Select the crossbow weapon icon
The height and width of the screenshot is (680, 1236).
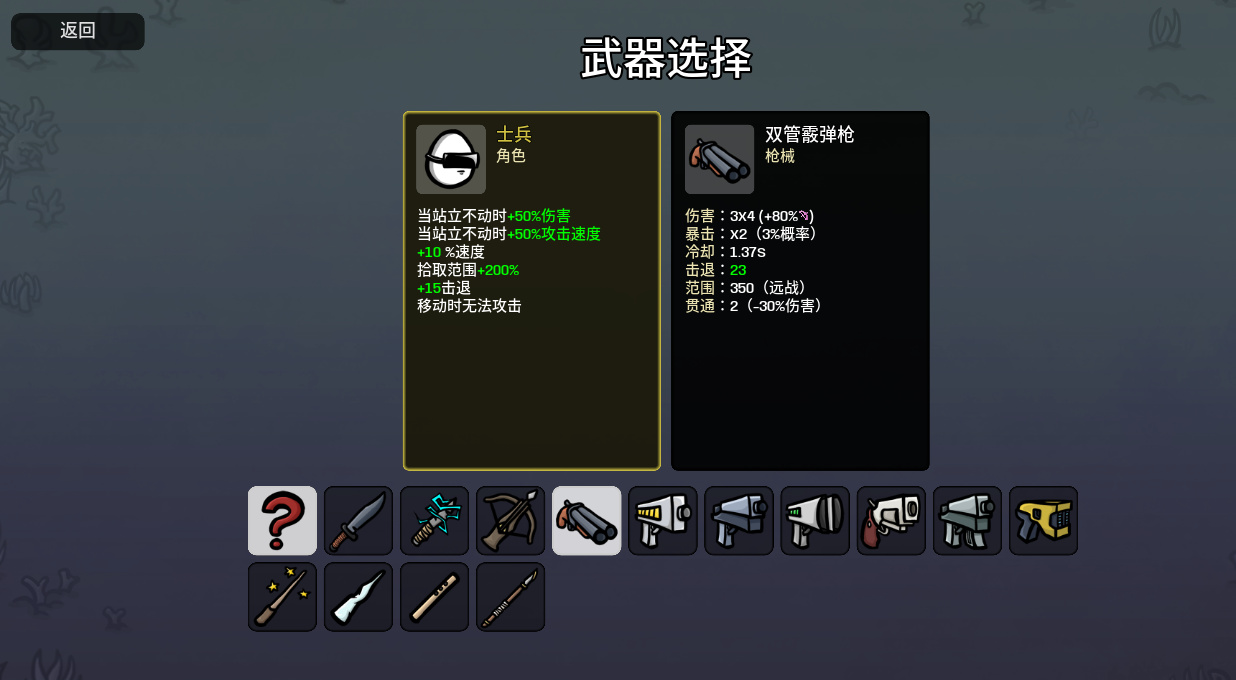point(510,521)
